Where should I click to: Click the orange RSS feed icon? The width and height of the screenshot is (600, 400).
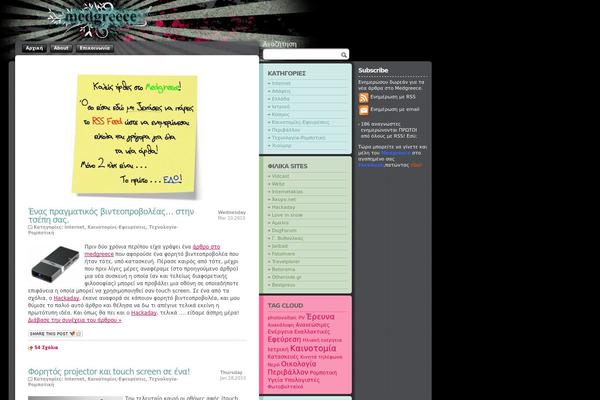[x=364, y=98]
